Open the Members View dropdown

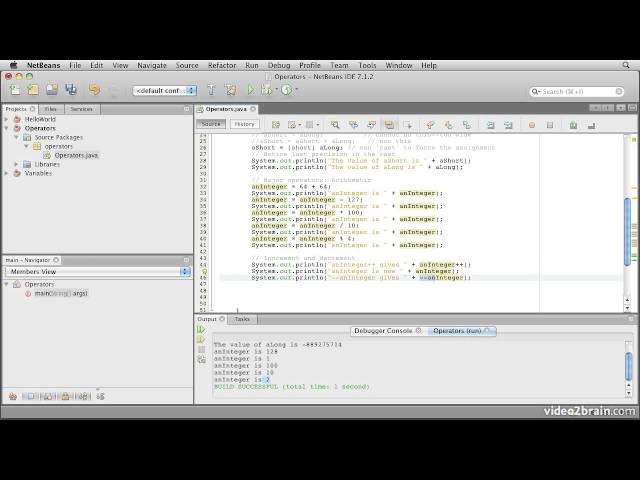pos(98,272)
